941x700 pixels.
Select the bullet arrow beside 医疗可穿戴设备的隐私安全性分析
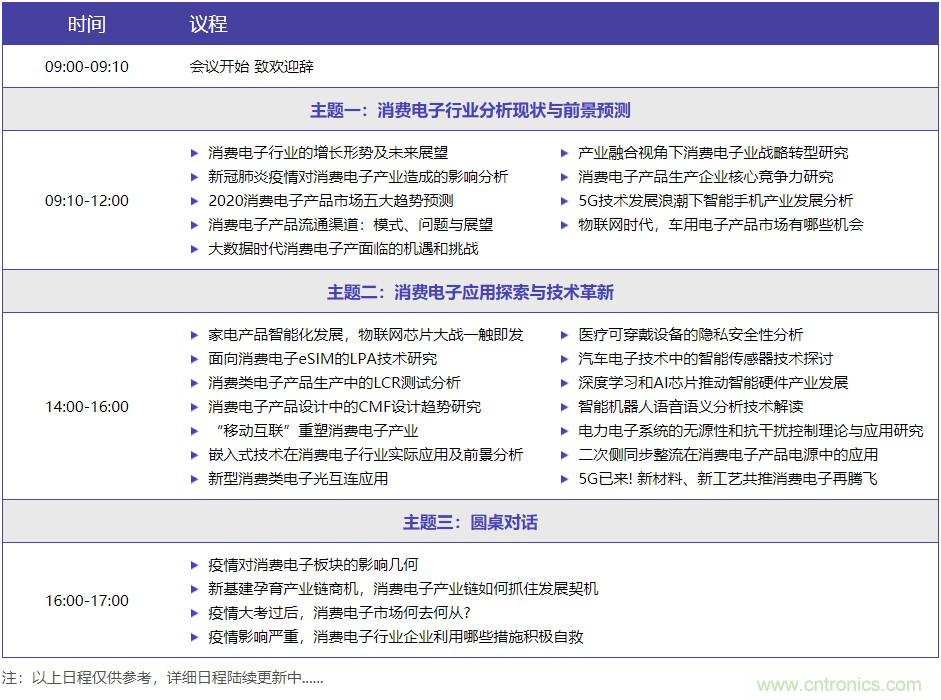[x=561, y=335]
